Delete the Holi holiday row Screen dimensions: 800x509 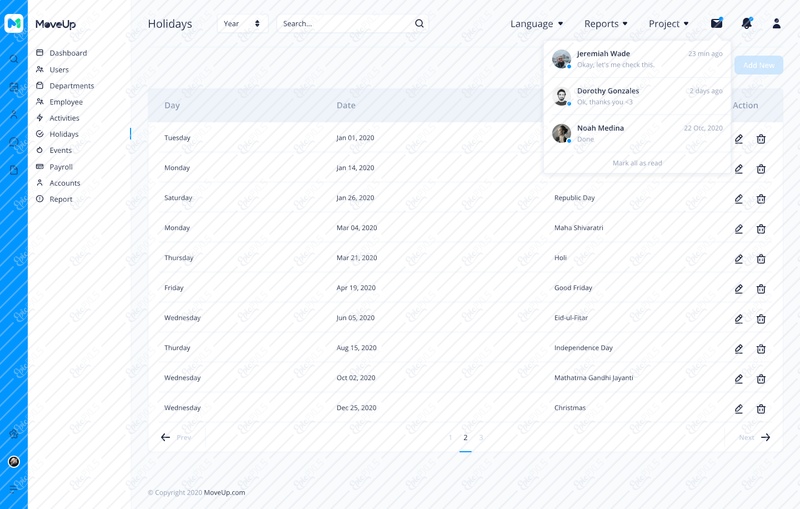761,259
